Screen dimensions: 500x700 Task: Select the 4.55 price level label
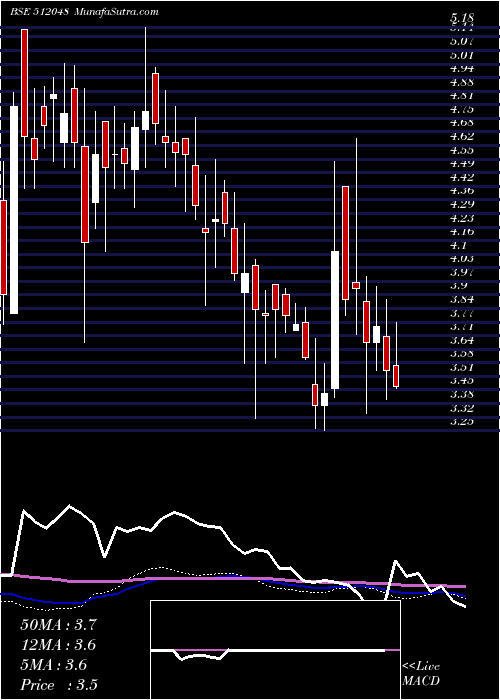[x=462, y=150]
